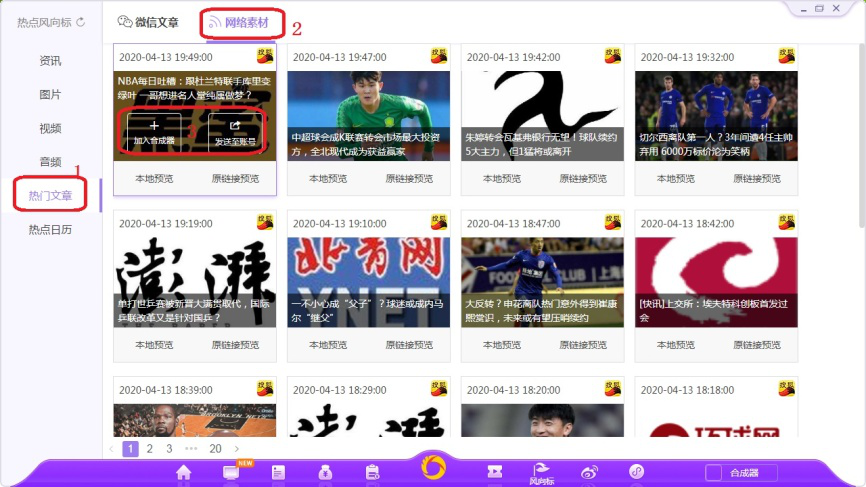Click source logo on the 18:47:00 card
This screenshot has height=487, width=866.
pos(612,222)
